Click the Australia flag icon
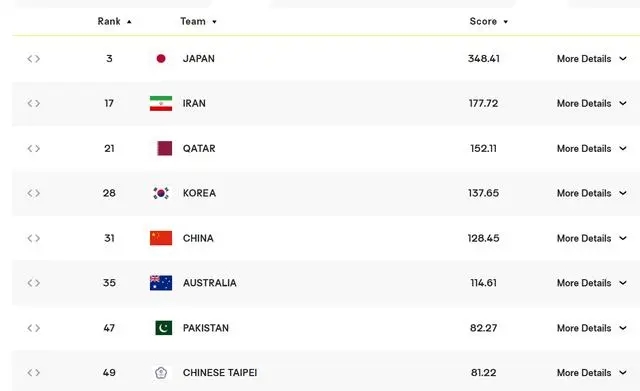640x391 pixels. pos(161,283)
